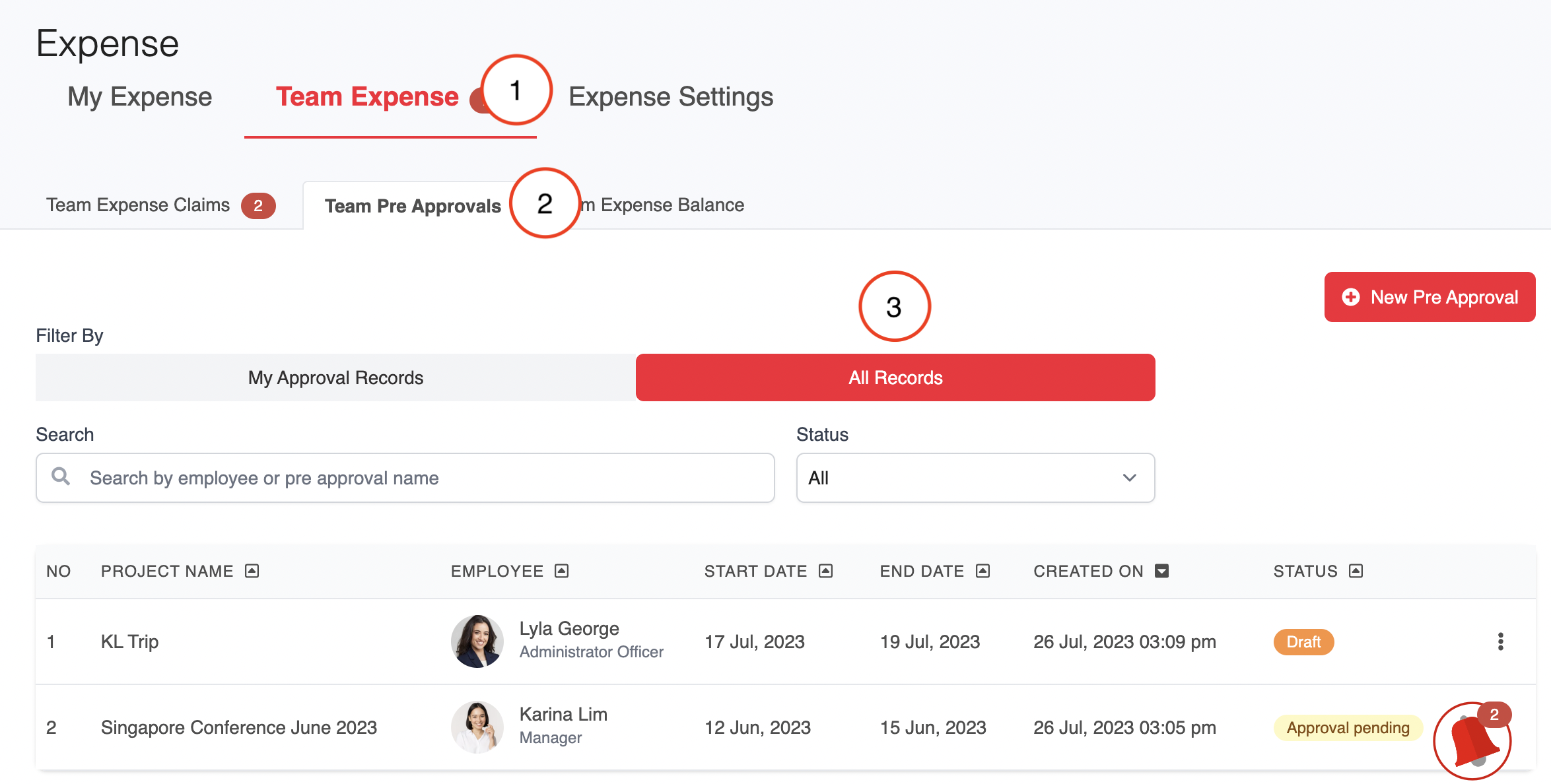Open Team Expense Claims sub-tab
The image size is (1551, 784).
click(138, 205)
